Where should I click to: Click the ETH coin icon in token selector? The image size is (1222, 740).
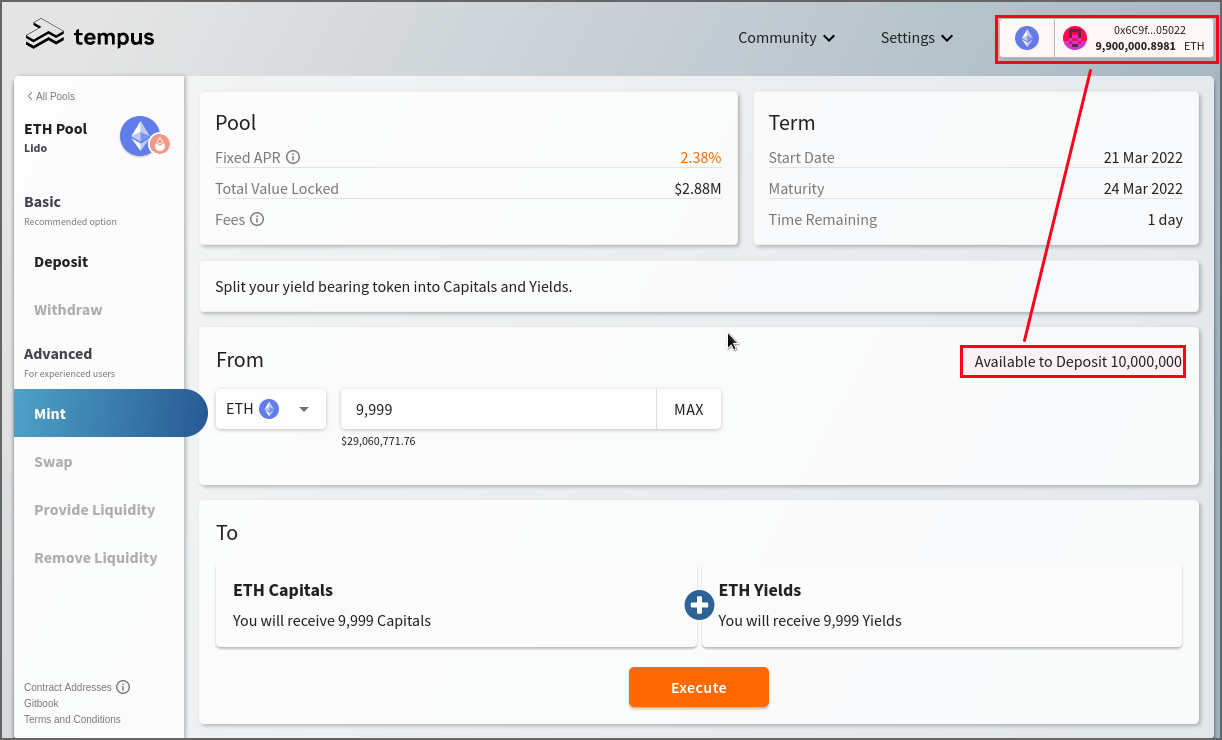click(x=268, y=409)
